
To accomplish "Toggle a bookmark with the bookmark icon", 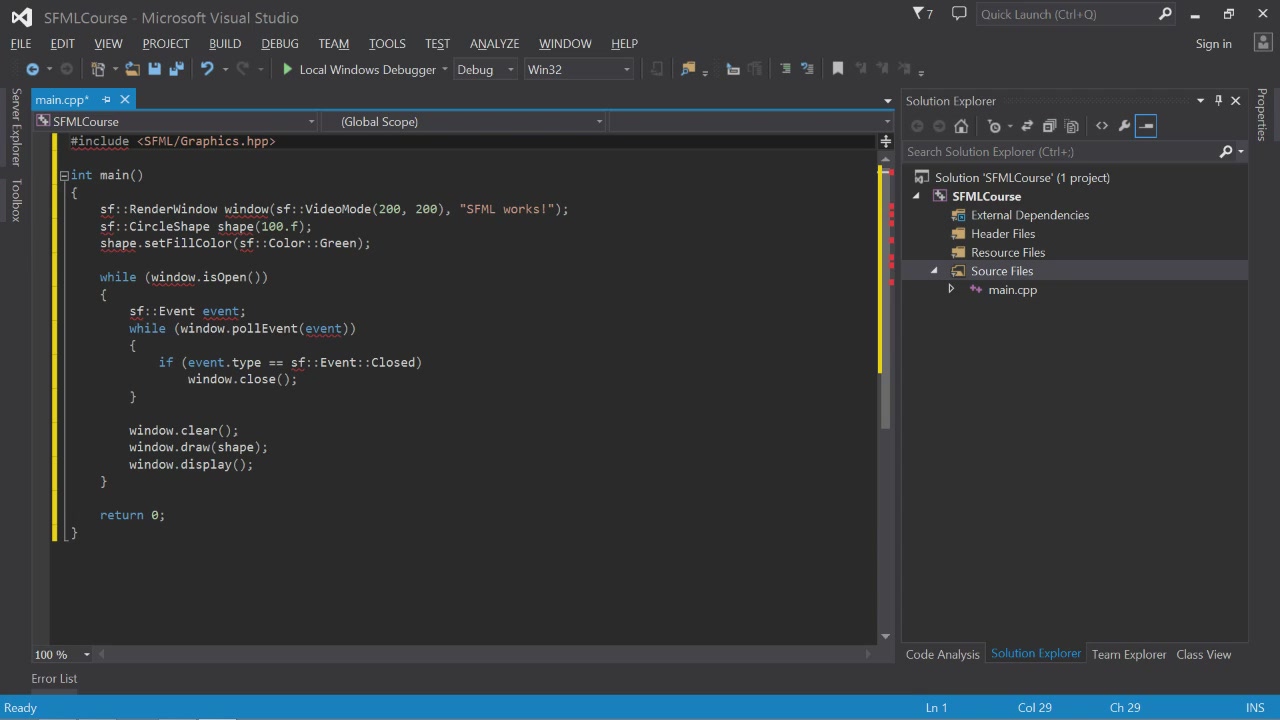I will click(x=838, y=69).
